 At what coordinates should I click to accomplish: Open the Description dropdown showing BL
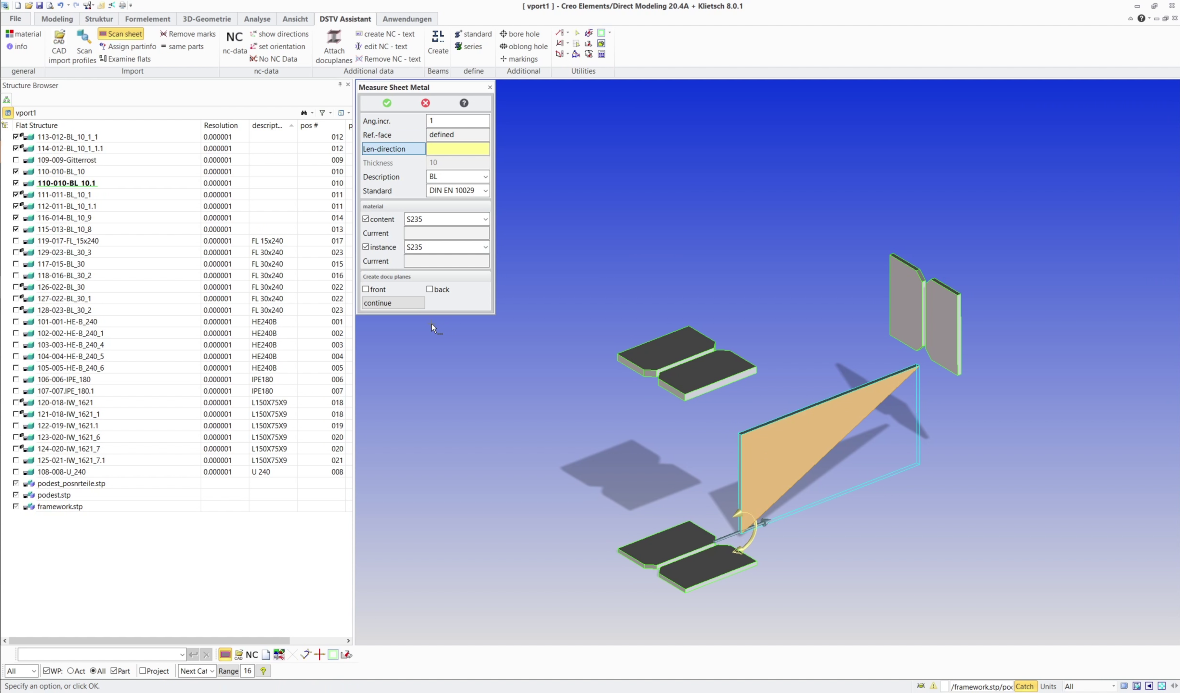coord(458,177)
